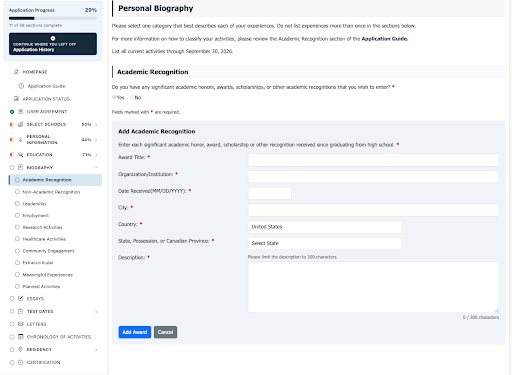Click the Test Dates clipboard icon
Viewport: 512px width, 375px height.
20,311
